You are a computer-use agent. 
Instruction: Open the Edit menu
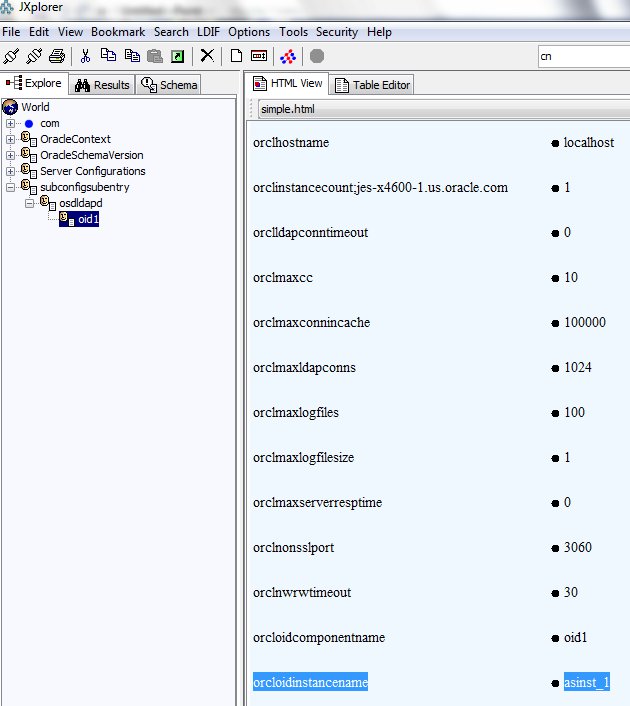coord(39,32)
